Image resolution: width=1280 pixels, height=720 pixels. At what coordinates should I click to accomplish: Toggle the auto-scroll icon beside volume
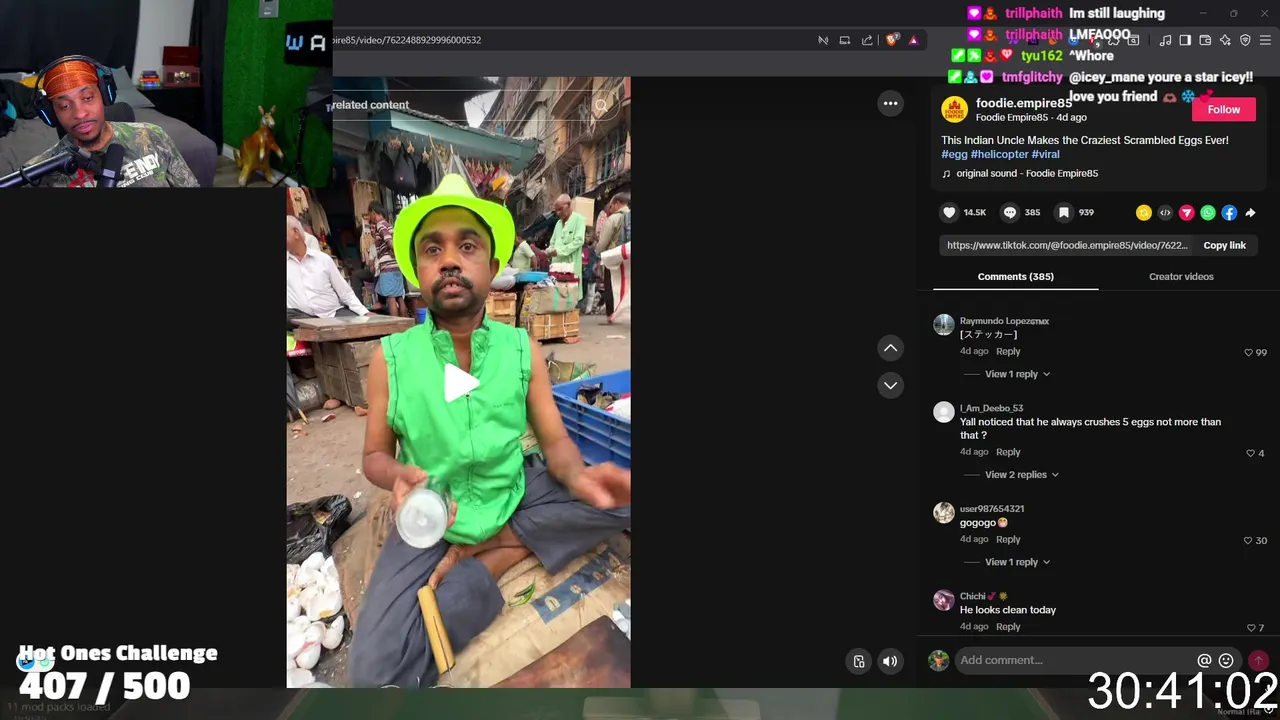pos(858,661)
